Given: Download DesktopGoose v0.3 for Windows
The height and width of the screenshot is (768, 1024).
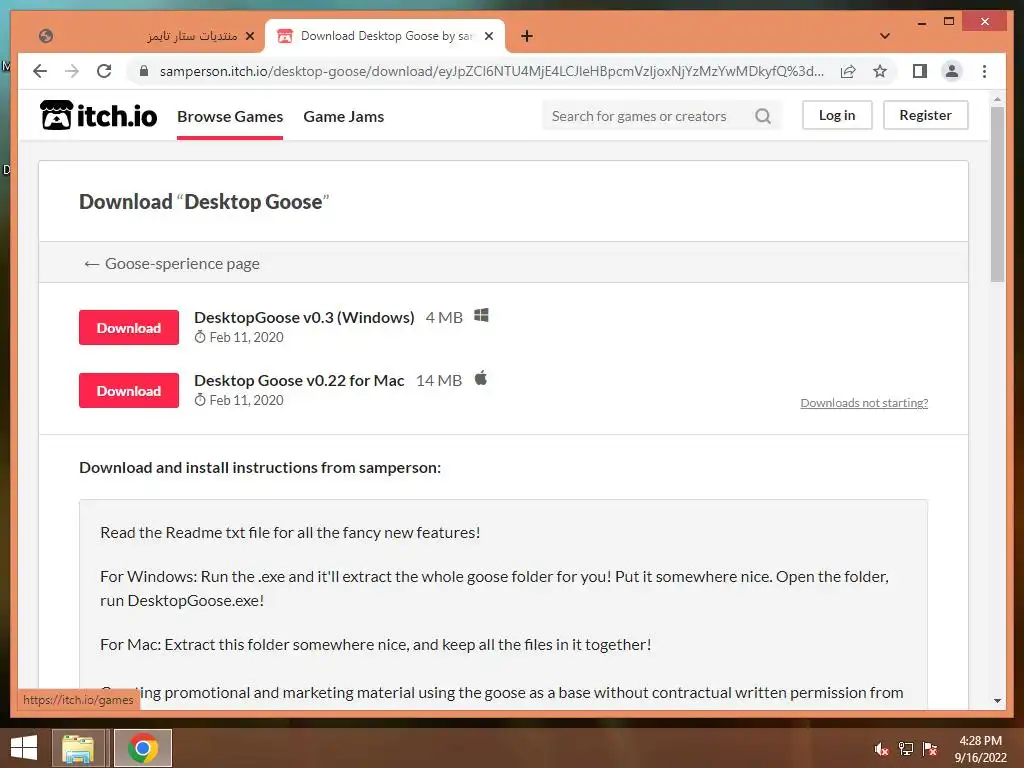Looking at the screenshot, I should [129, 327].
